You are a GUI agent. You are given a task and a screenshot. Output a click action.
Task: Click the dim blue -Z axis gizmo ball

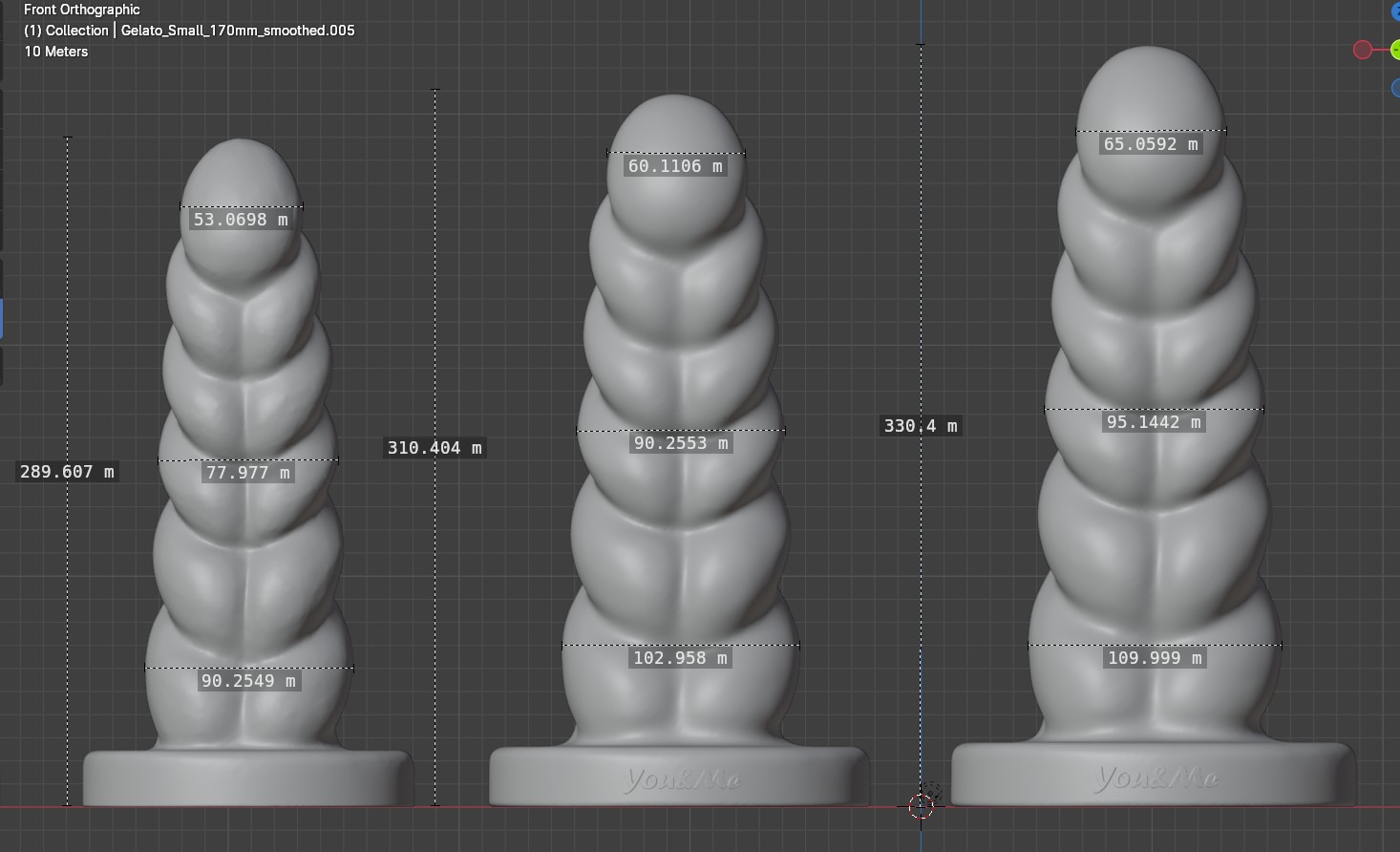coord(1395,88)
